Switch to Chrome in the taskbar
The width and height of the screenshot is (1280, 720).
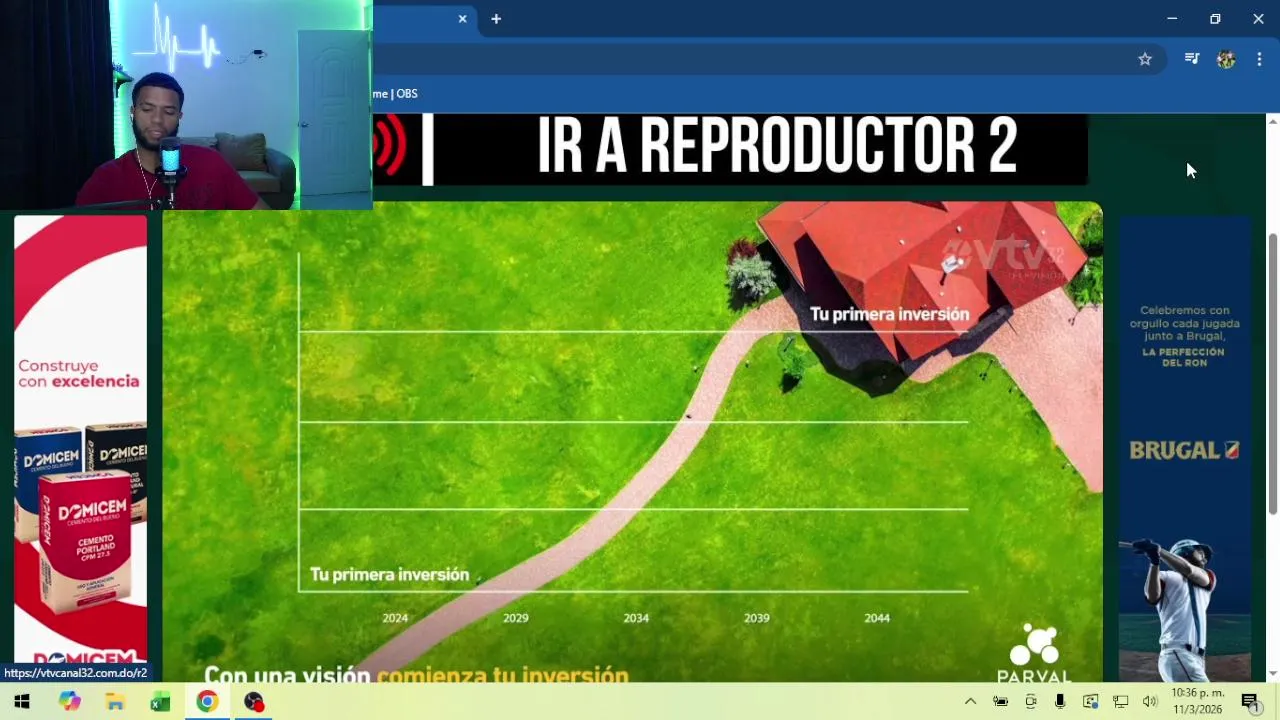pos(207,702)
